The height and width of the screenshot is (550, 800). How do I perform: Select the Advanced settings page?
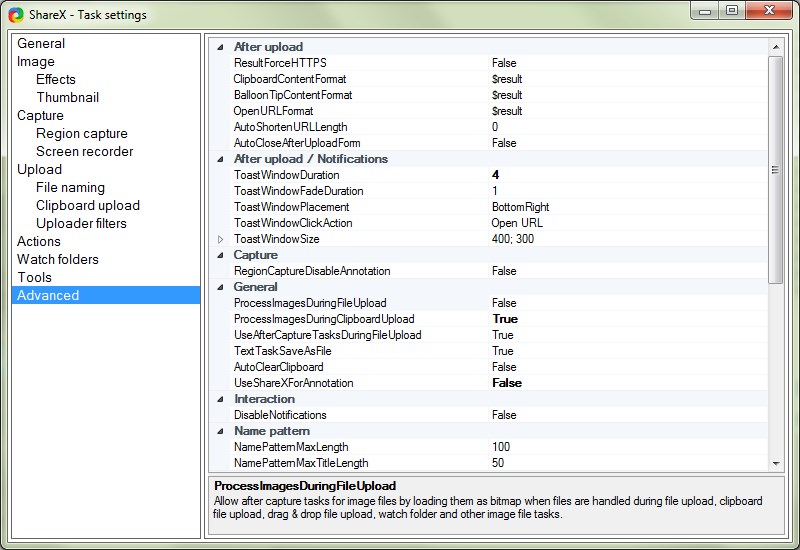pos(106,295)
